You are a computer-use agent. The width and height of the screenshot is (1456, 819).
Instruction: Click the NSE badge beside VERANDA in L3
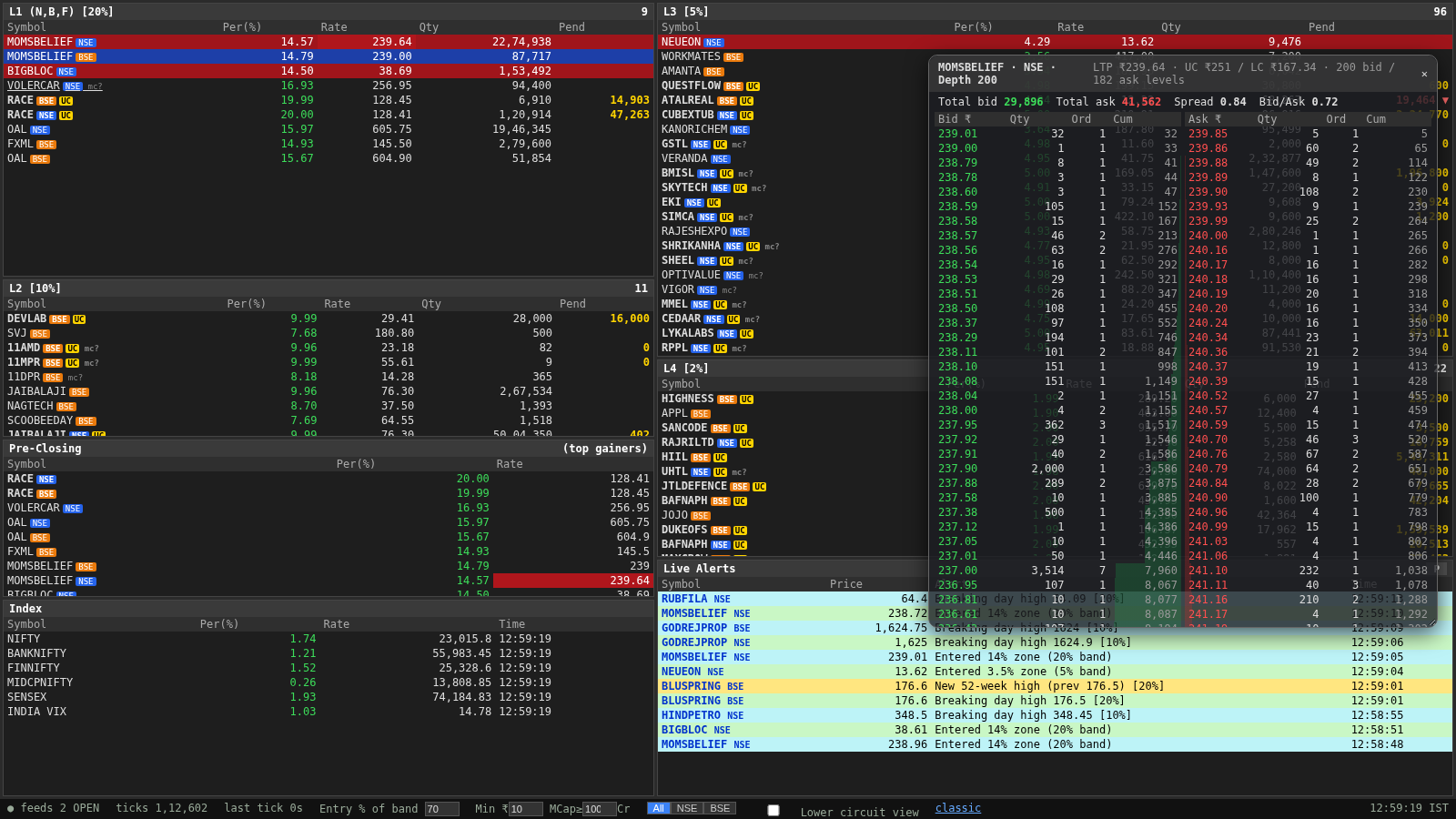[721, 159]
